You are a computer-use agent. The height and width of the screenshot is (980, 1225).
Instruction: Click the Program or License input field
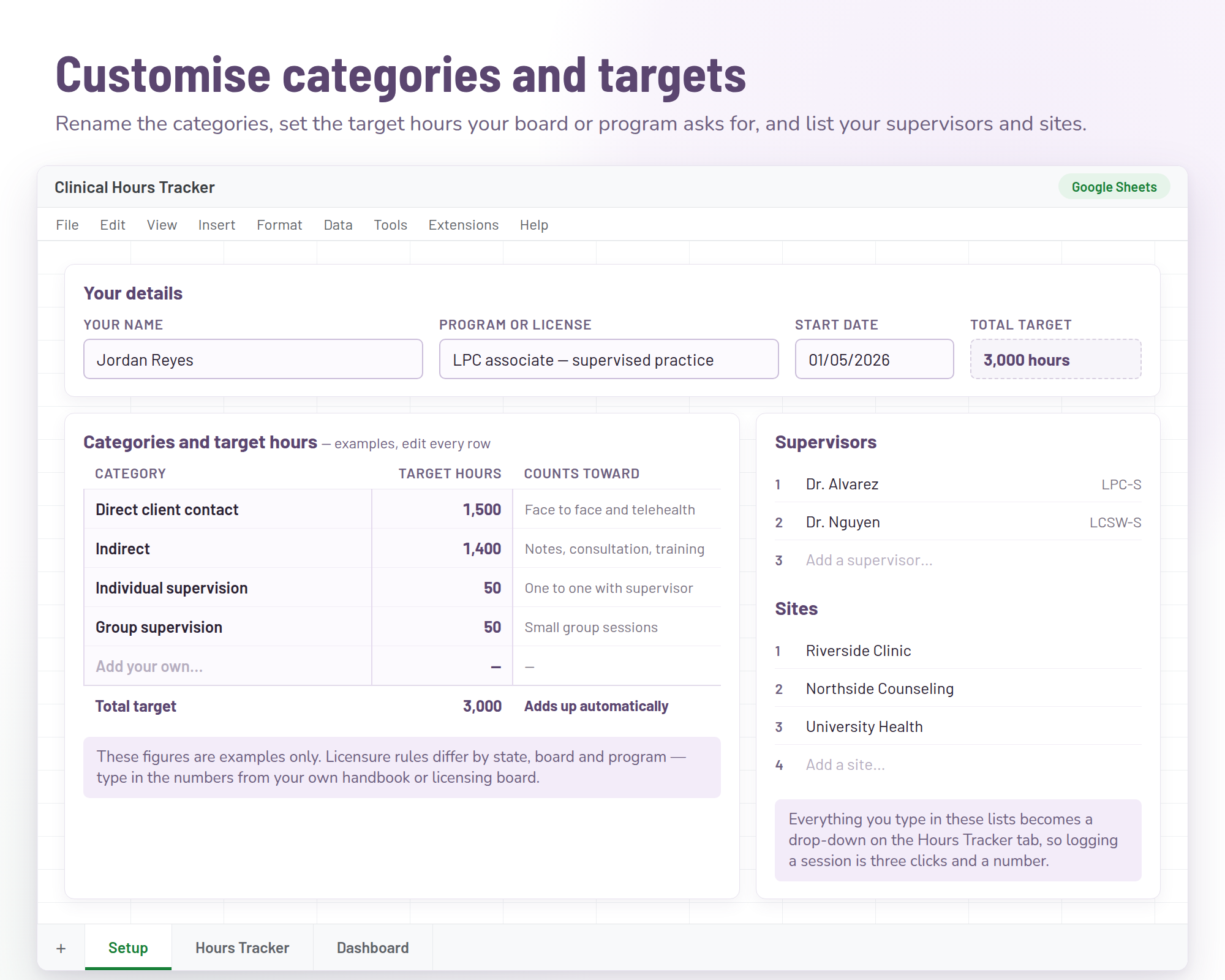pyautogui.click(x=609, y=360)
